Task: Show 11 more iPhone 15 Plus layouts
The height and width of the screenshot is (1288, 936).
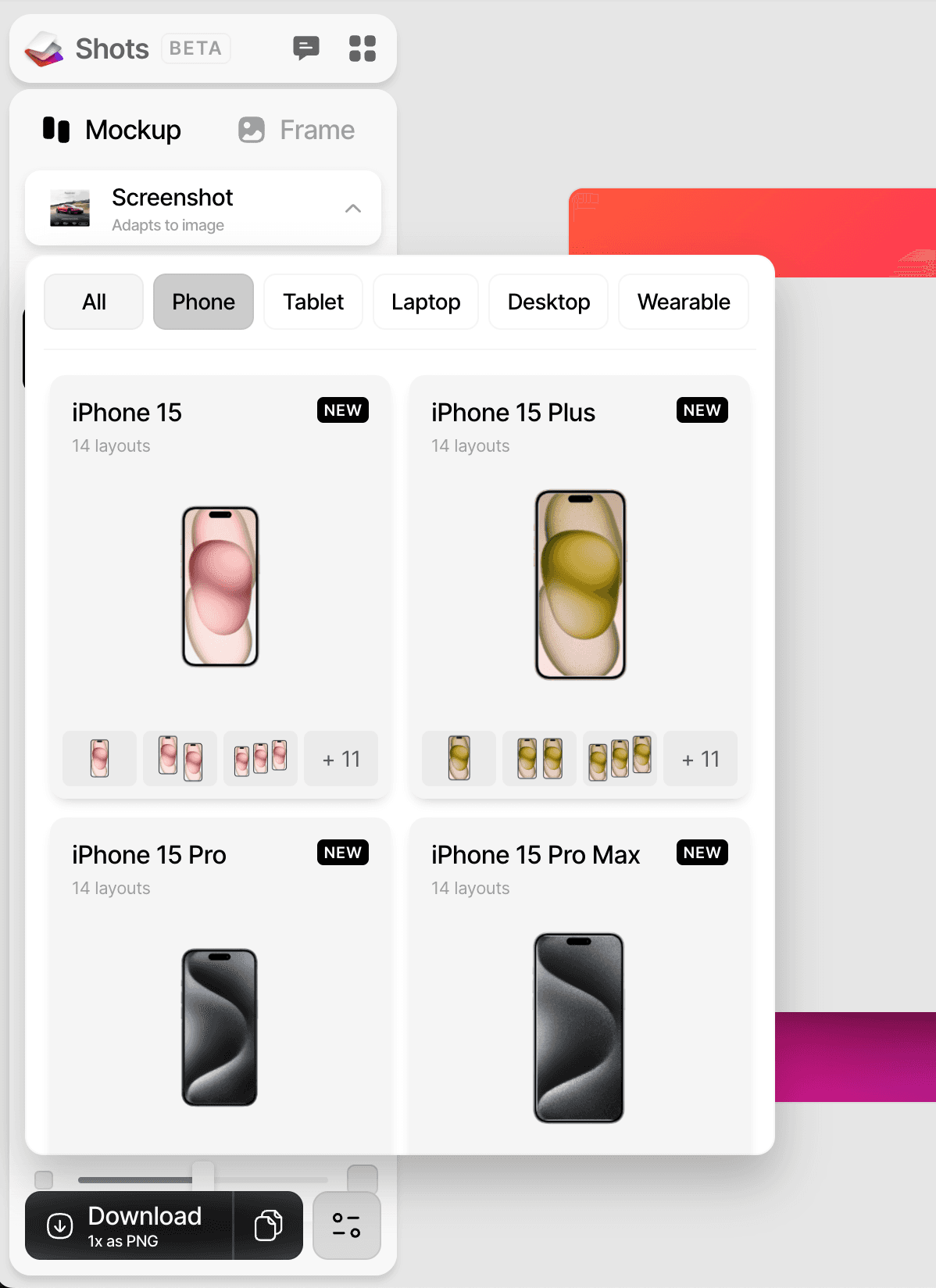Action: coord(700,758)
